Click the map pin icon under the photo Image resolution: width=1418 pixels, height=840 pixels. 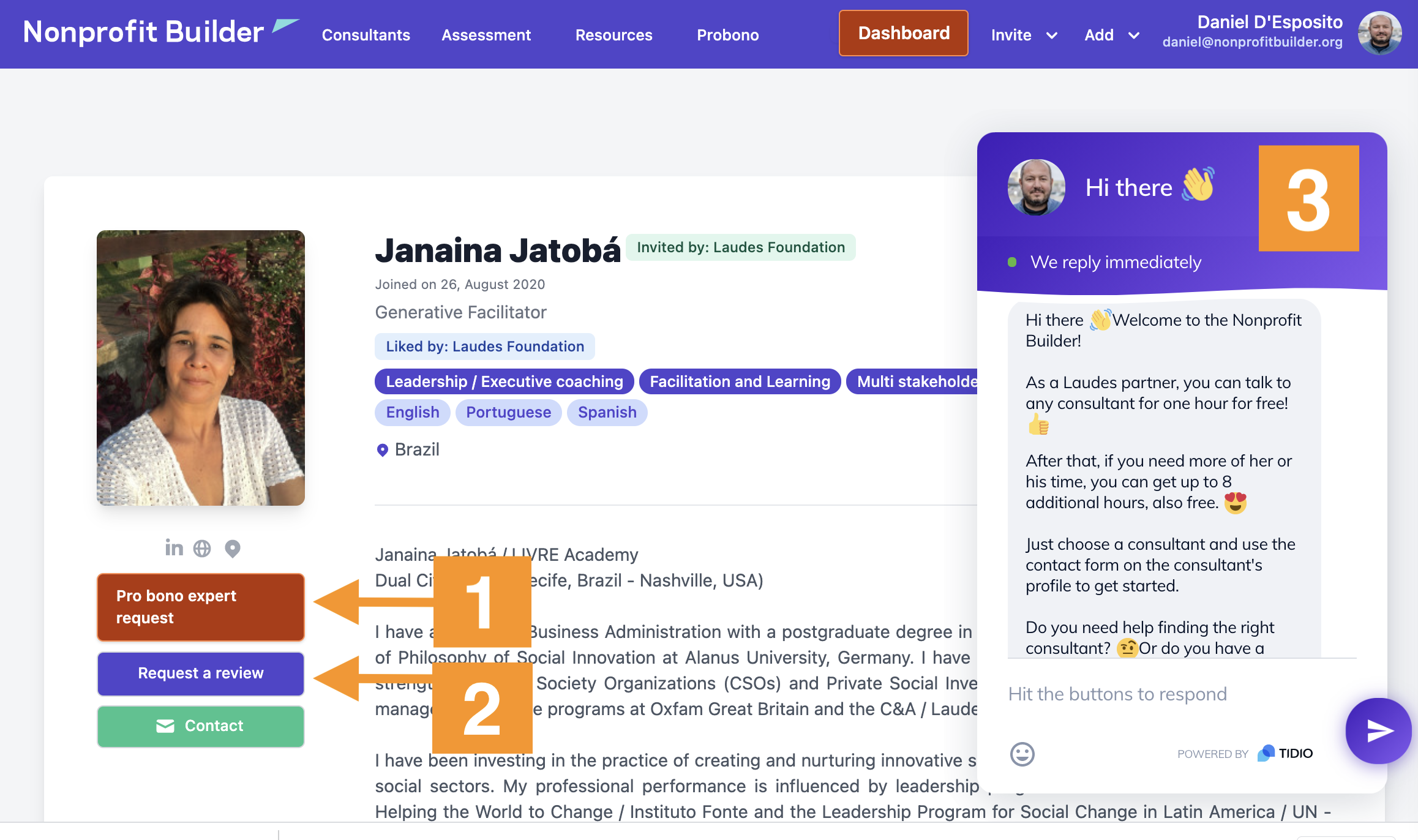(x=232, y=549)
